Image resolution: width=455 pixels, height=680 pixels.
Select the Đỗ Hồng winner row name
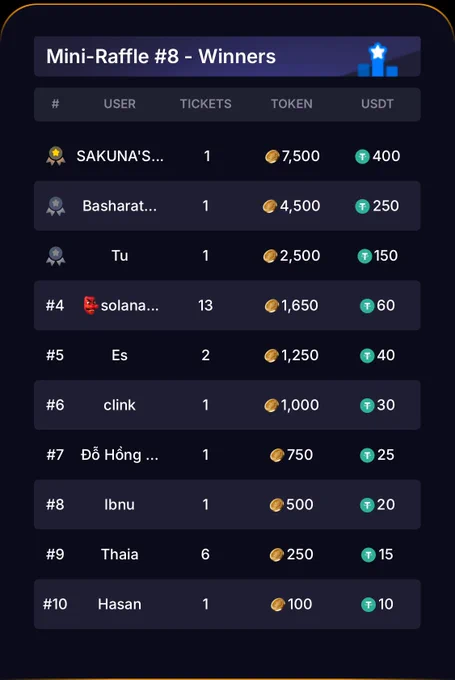120,455
